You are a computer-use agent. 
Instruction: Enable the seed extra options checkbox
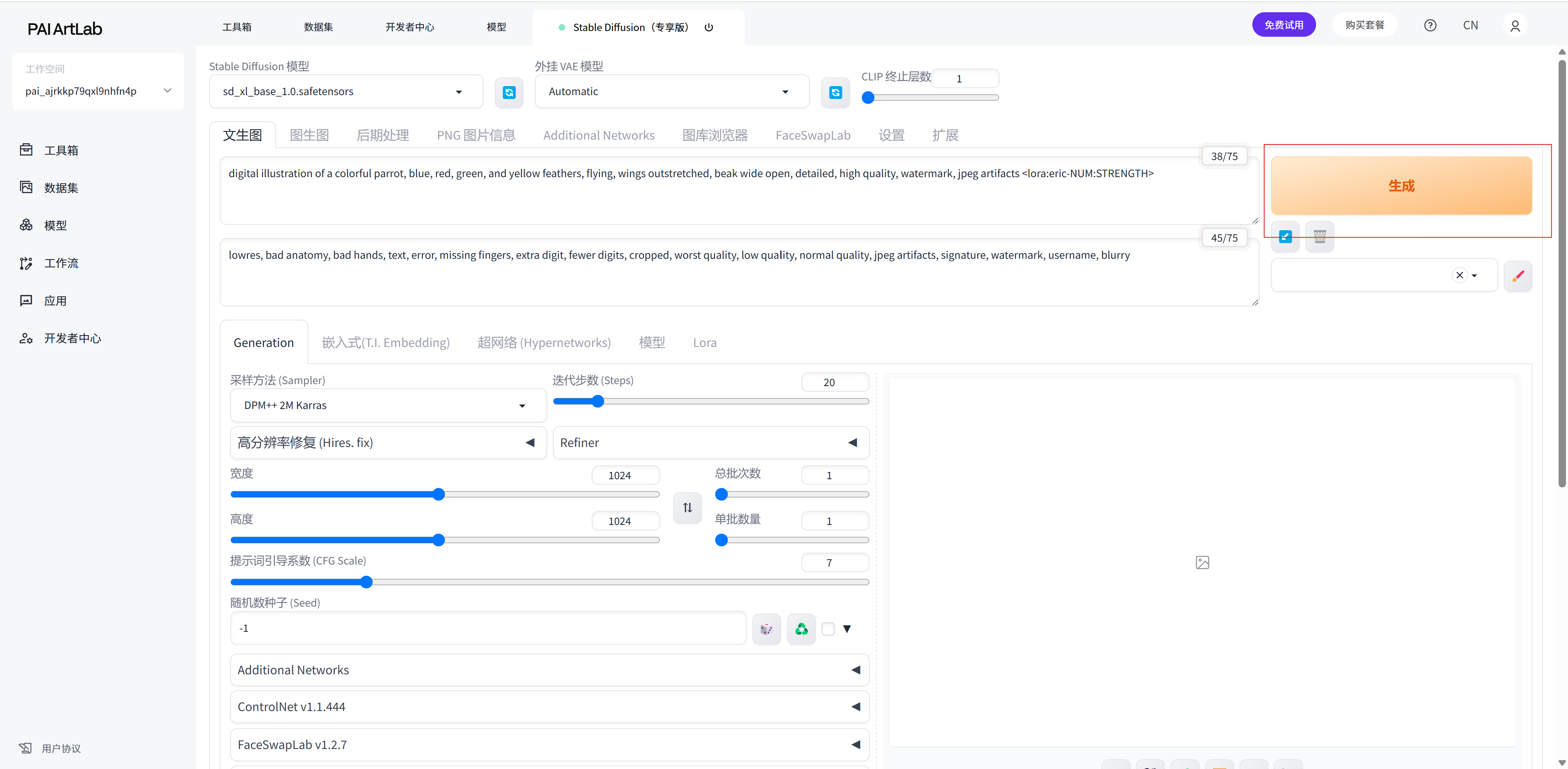click(x=828, y=629)
